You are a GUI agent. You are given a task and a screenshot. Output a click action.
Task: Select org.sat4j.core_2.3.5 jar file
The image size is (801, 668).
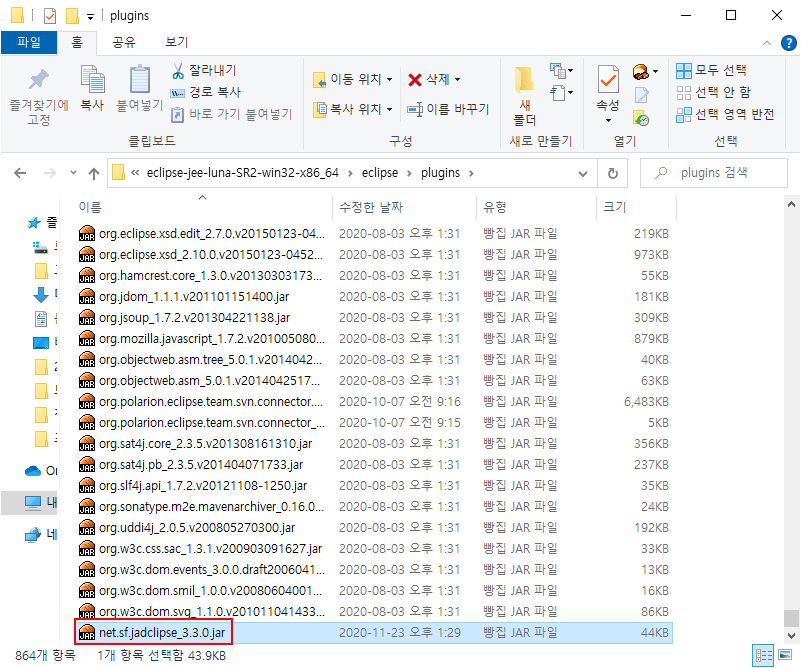tap(375, 444)
